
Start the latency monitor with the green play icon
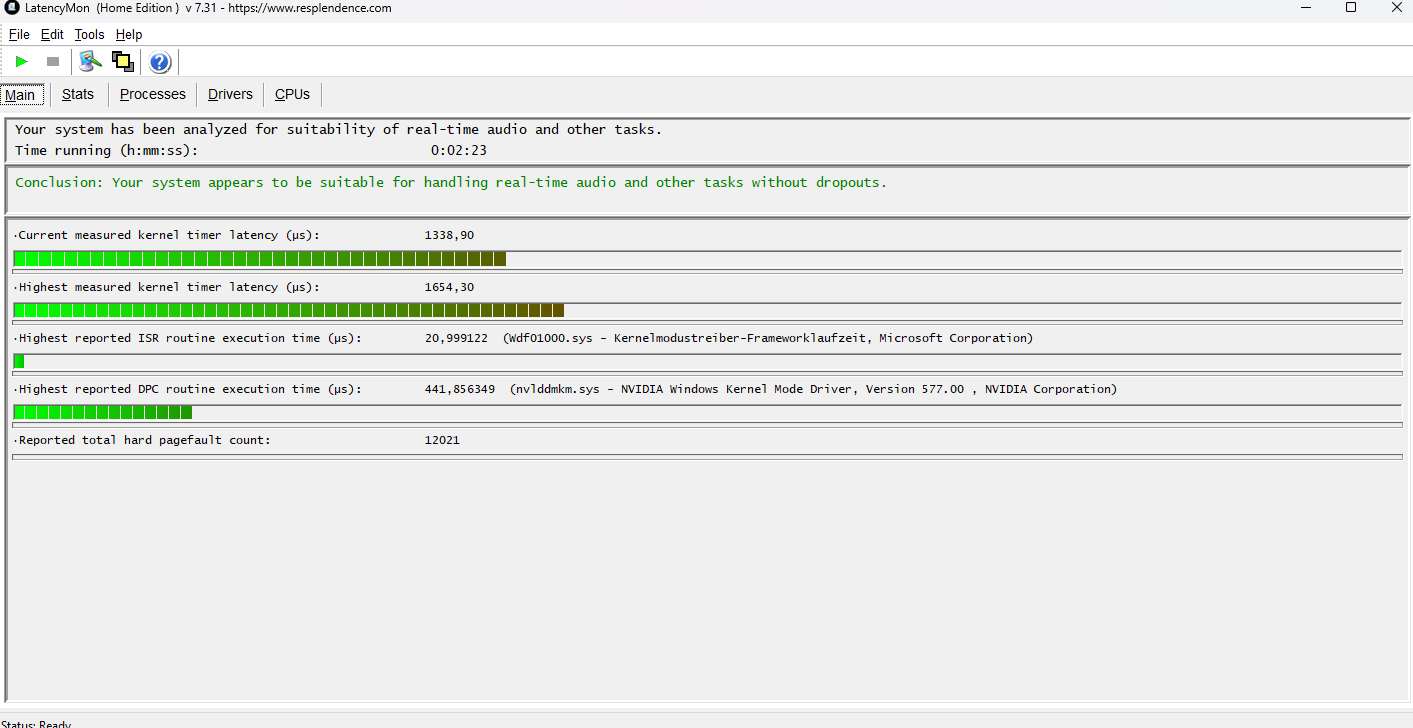coord(20,61)
